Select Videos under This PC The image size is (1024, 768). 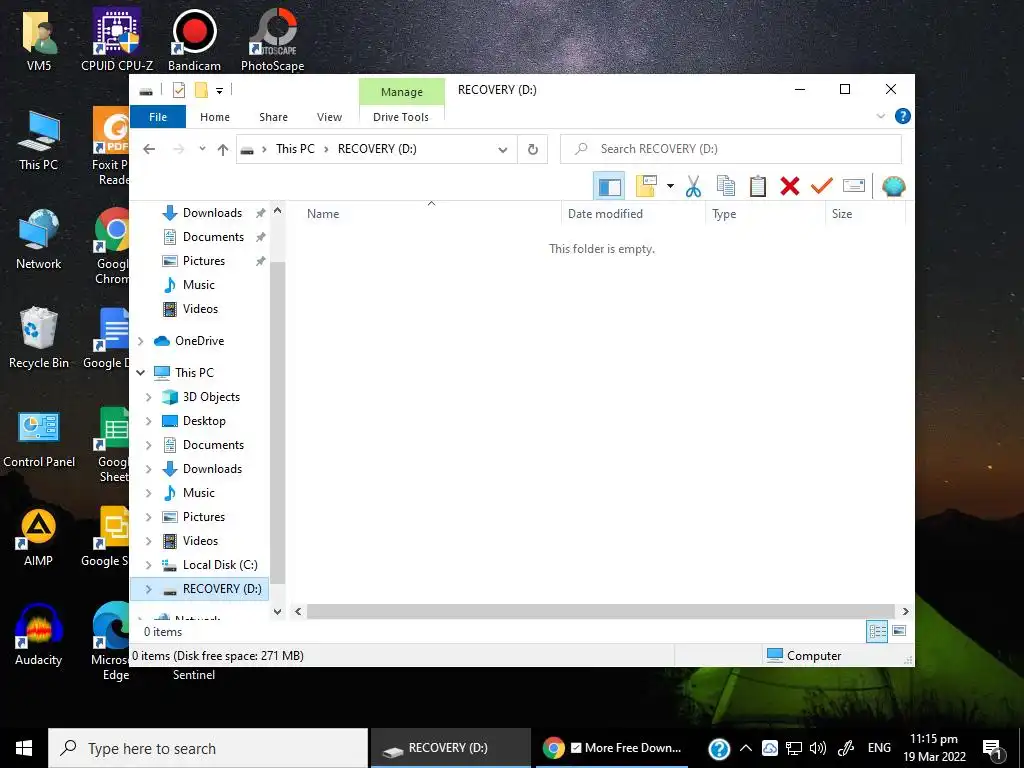(200, 541)
